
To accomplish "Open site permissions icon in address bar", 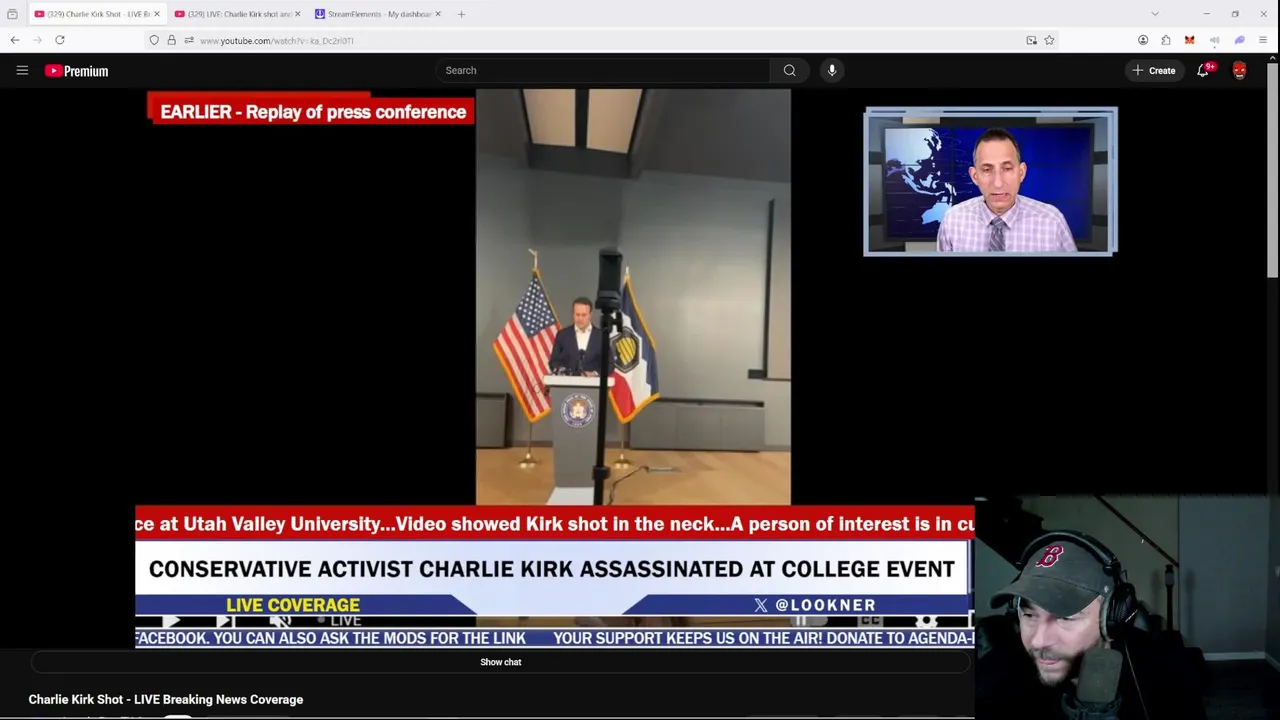I will (x=188, y=40).
